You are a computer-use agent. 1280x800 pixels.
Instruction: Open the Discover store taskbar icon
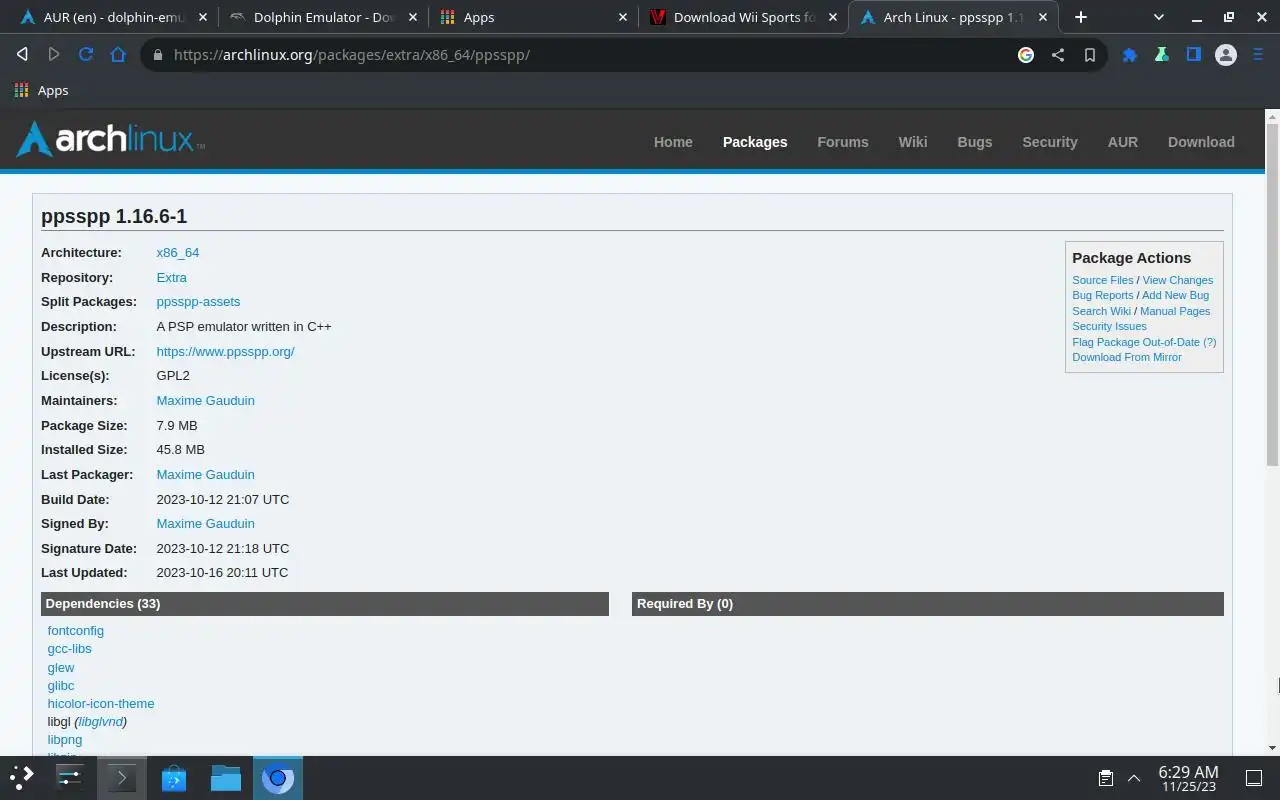point(174,777)
